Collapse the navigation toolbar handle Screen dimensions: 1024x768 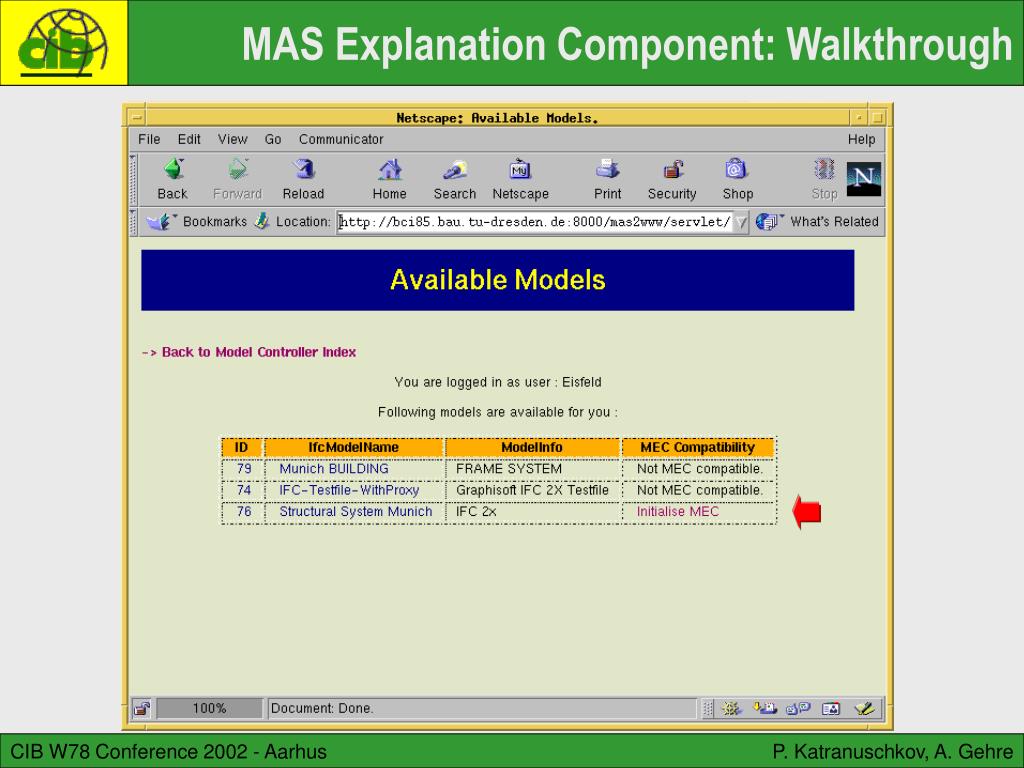[133, 180]
